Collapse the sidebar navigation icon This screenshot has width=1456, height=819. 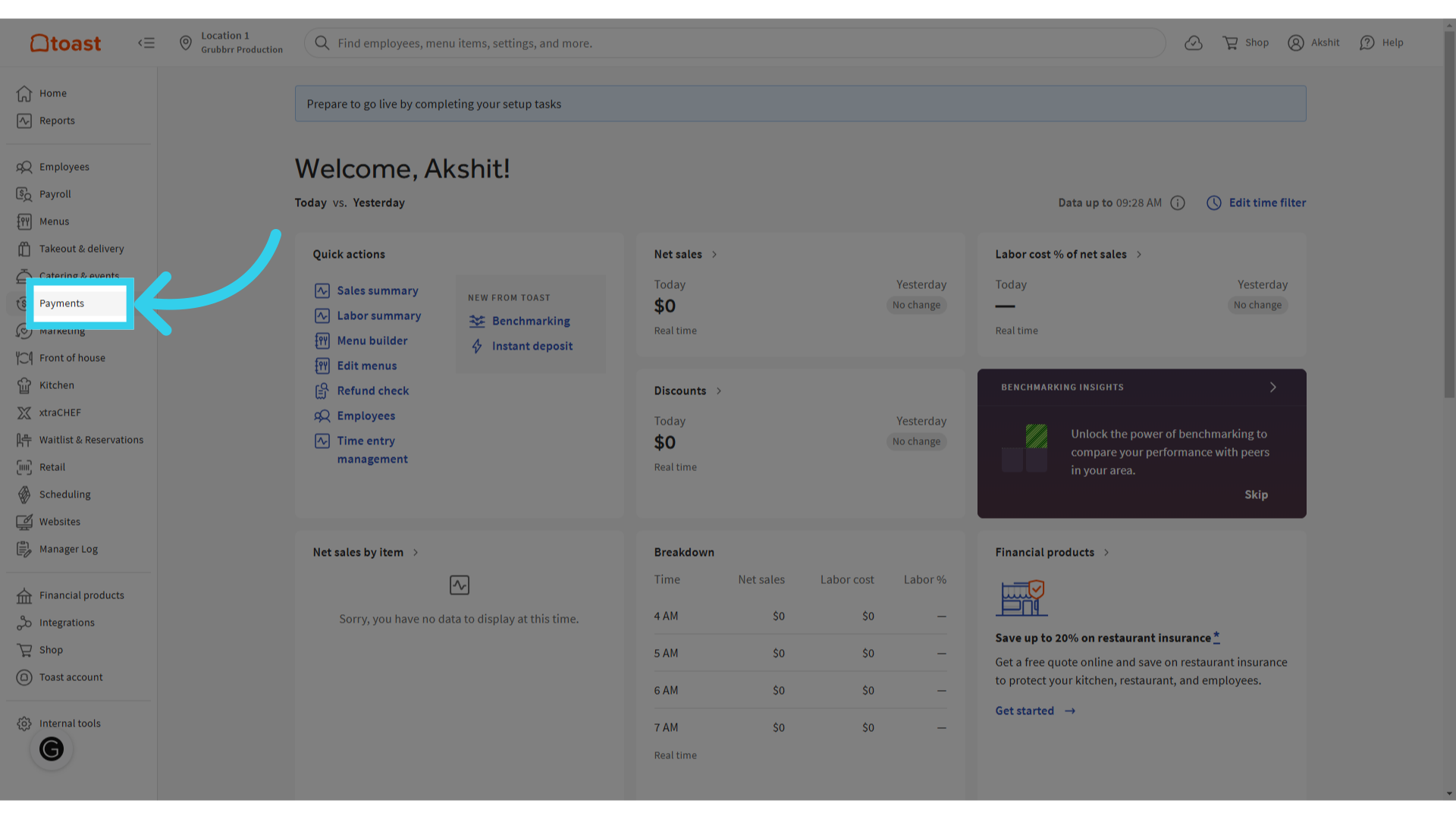(146, 43)
